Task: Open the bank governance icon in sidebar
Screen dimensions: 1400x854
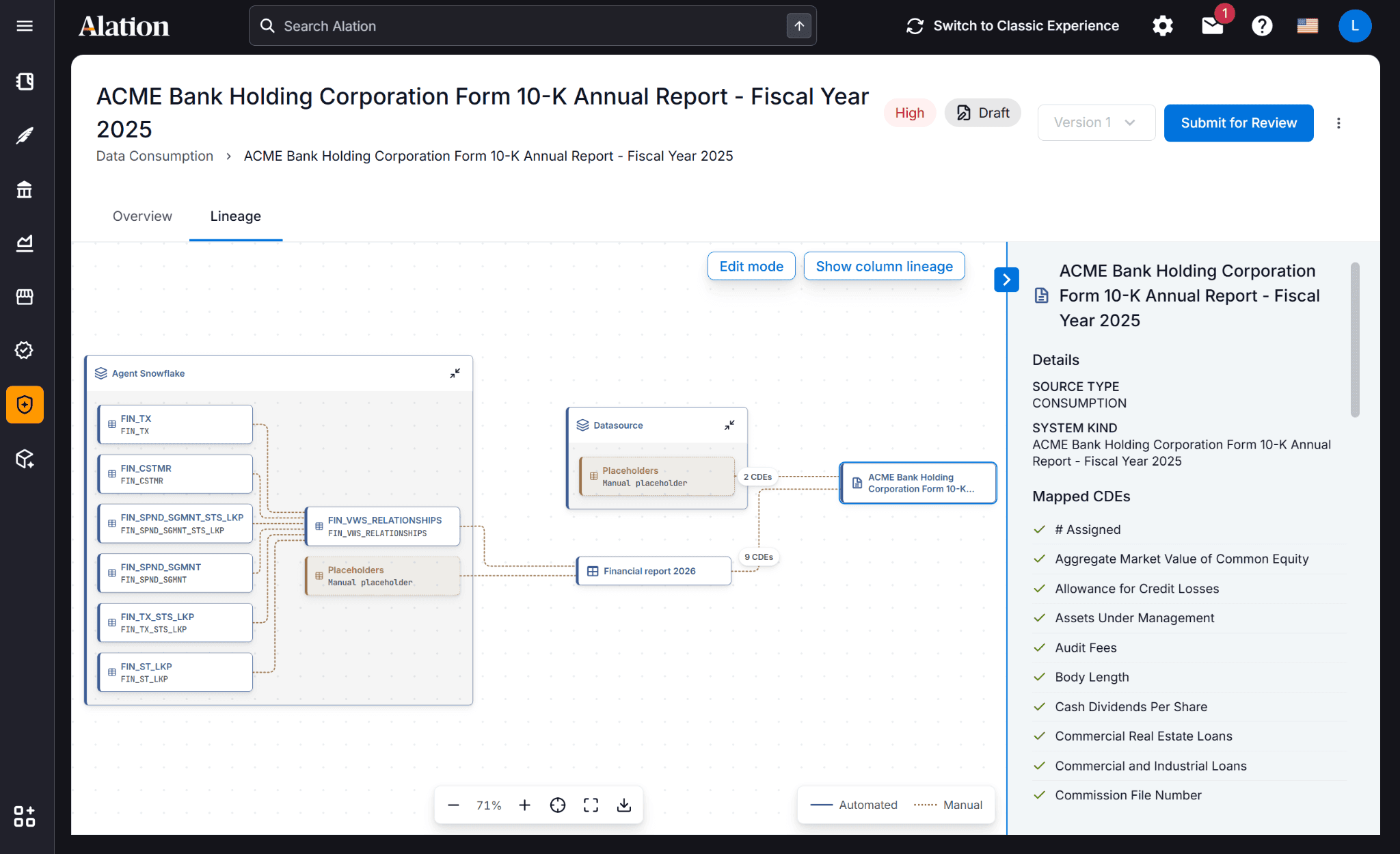Action: point(25,189)
